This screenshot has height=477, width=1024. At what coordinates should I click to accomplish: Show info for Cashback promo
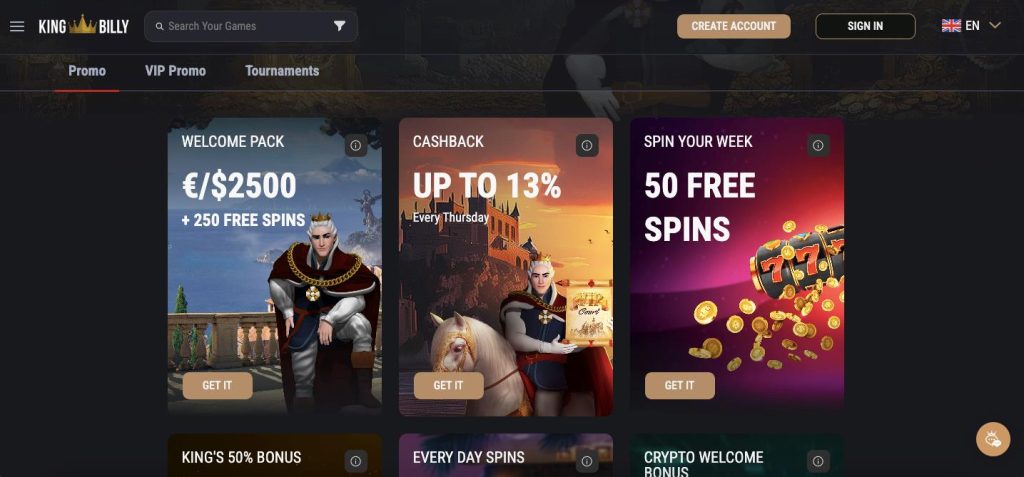pos(587,146)
